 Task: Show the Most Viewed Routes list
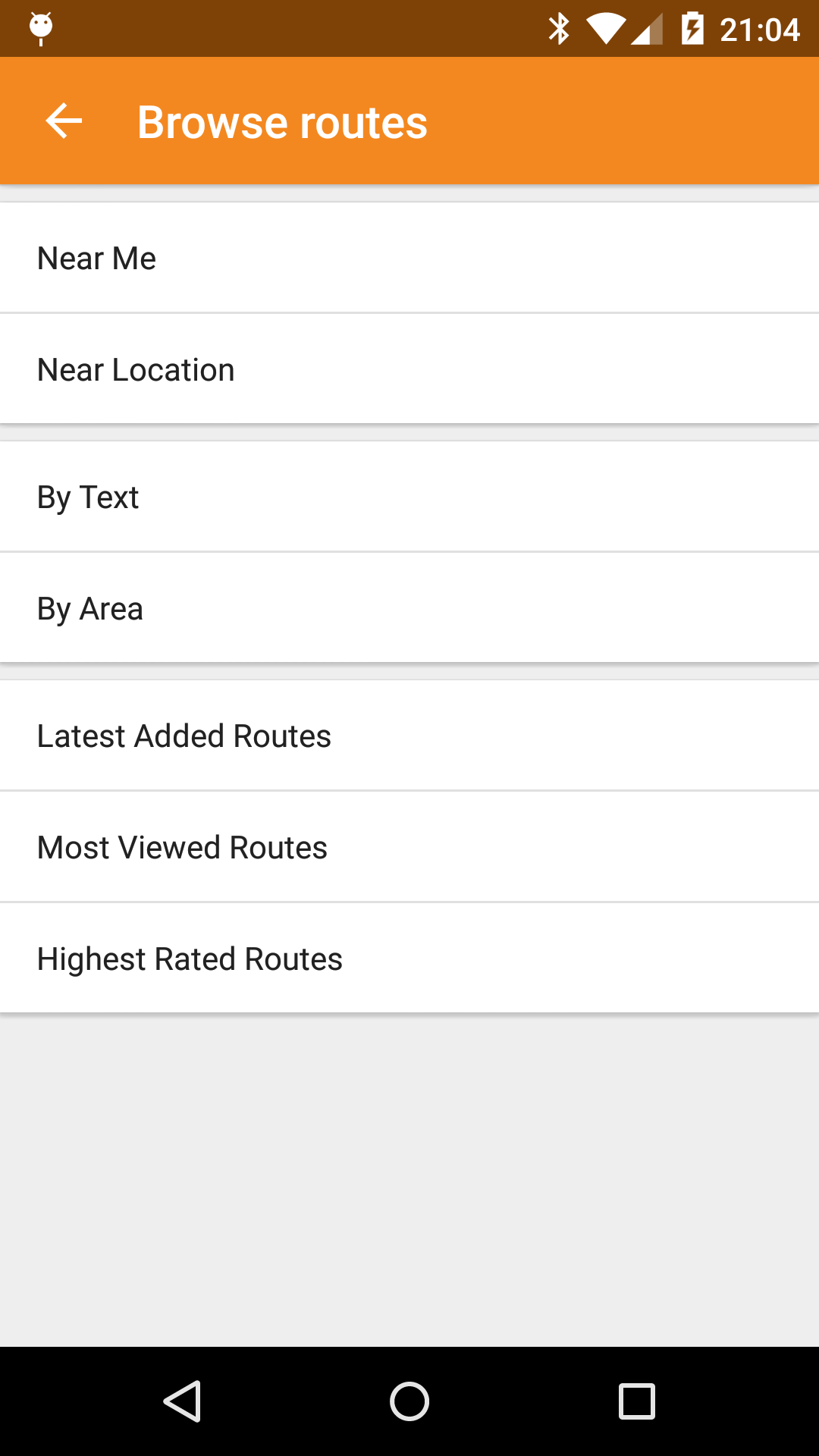pyautogui.click(x=409, y=847)
